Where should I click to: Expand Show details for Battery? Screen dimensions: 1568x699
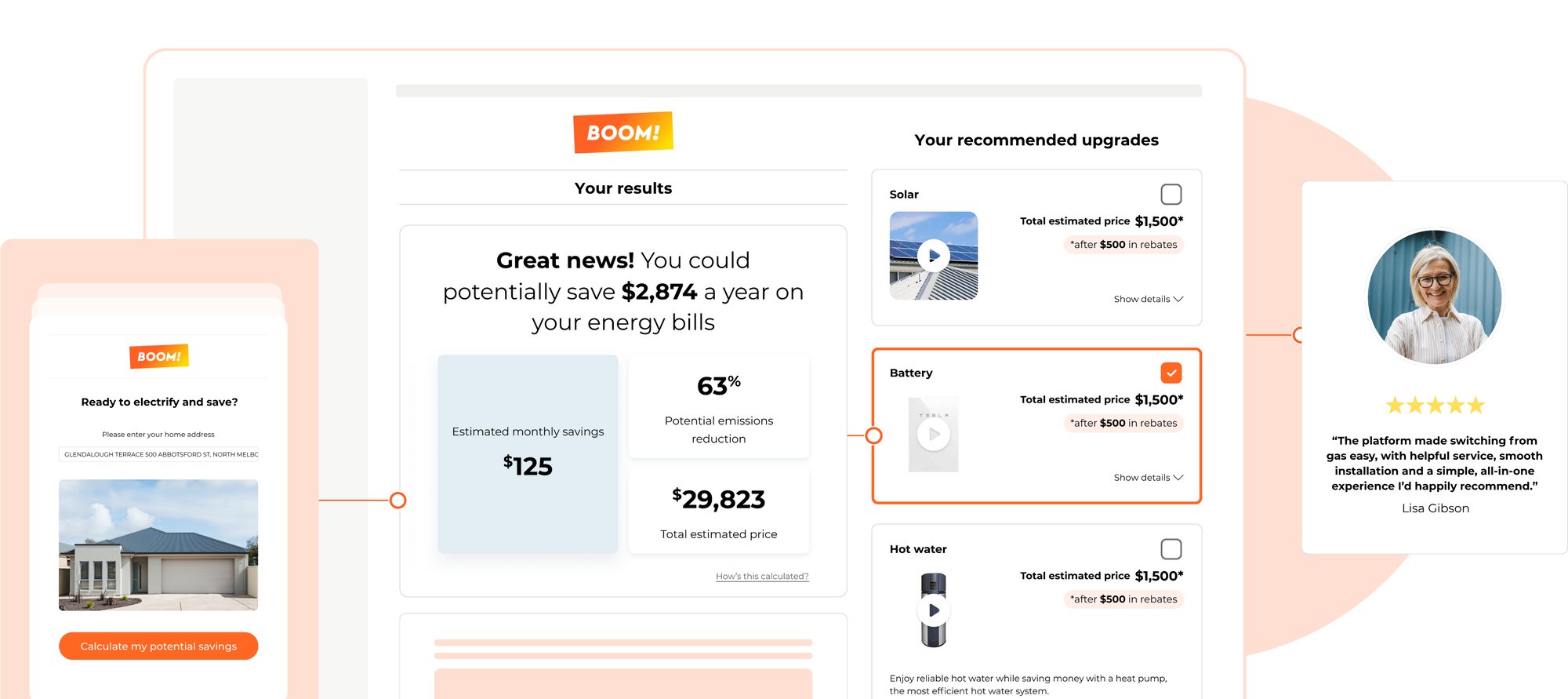click(1148, 477)
